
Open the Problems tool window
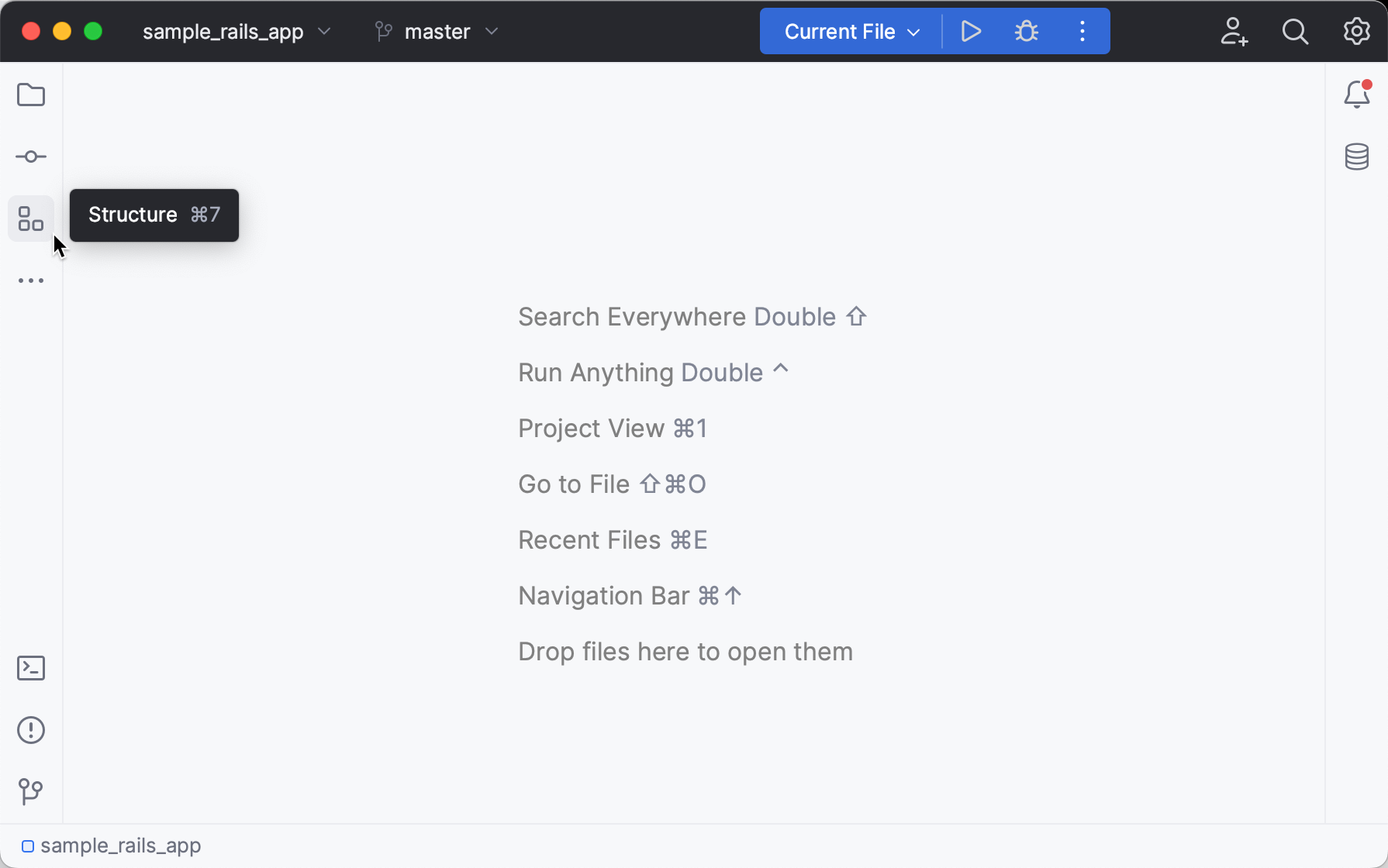click(x=31, y=730)
